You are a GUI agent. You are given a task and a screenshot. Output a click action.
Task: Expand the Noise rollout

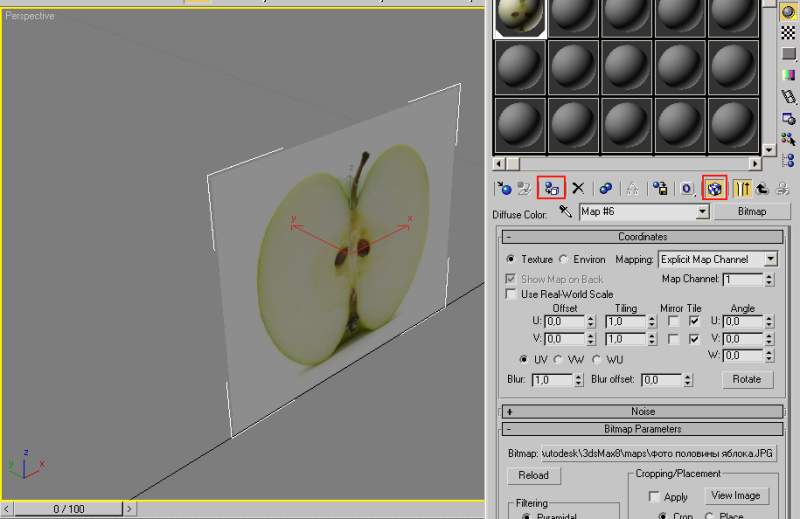[642, 411]
